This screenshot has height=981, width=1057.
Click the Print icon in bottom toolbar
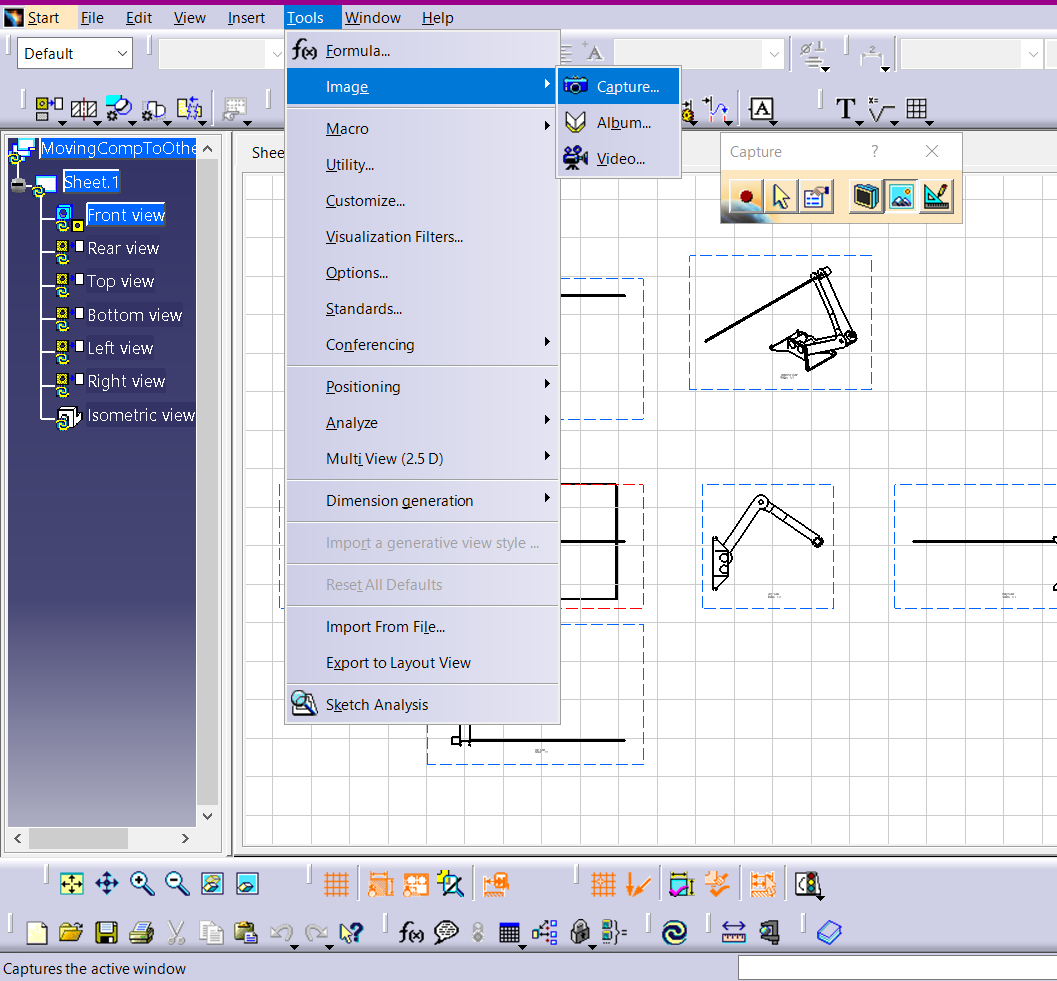click(x=141, y=933)
